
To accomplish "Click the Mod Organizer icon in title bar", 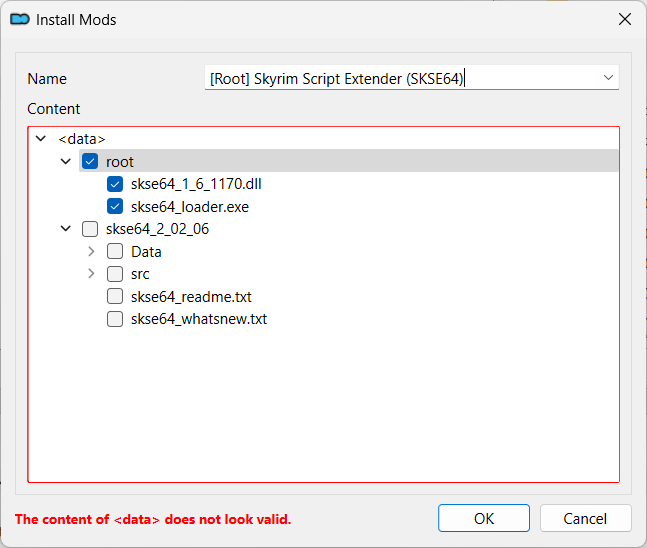I will click(19, 19).
